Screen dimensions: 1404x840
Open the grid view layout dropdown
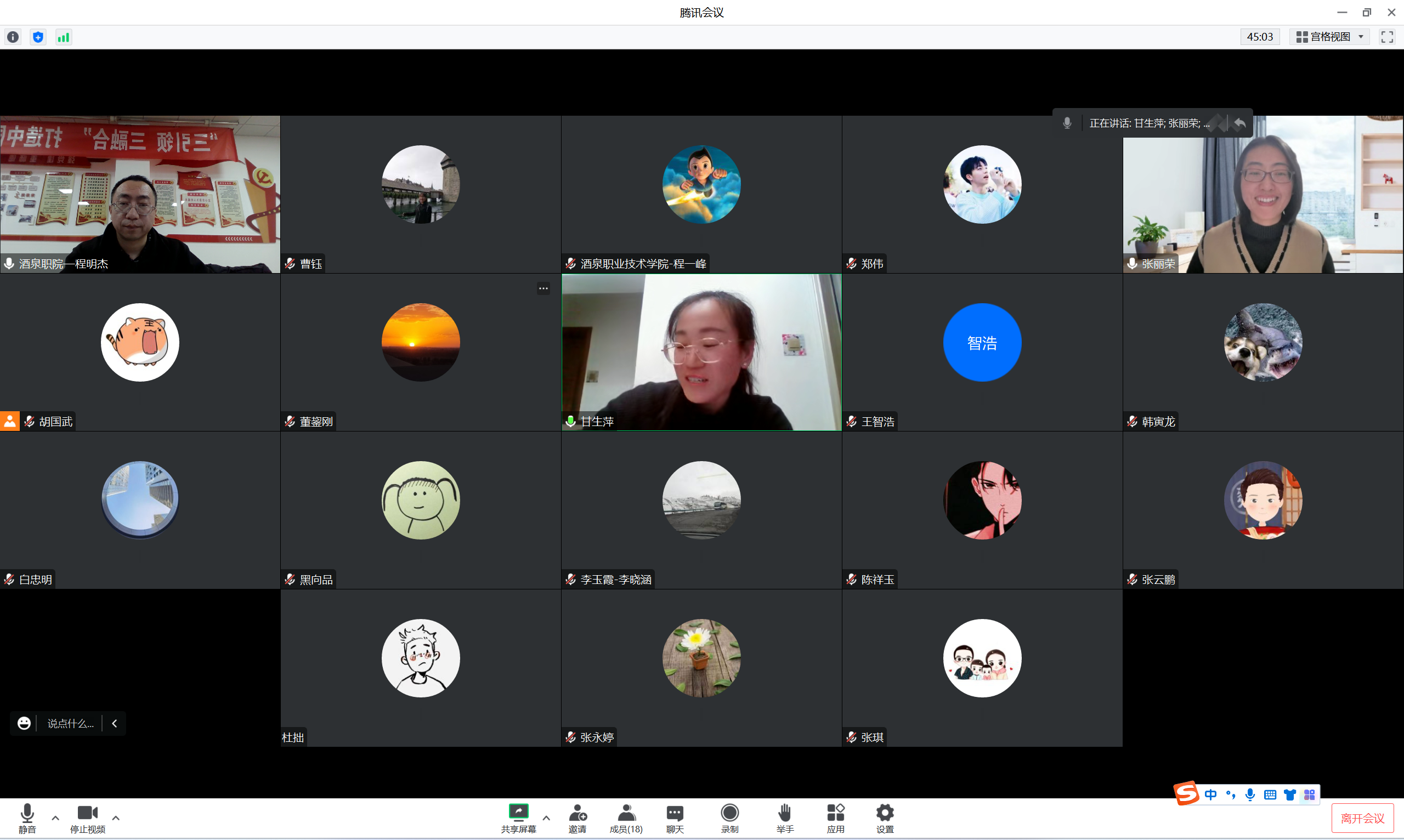pos(1329,37)
